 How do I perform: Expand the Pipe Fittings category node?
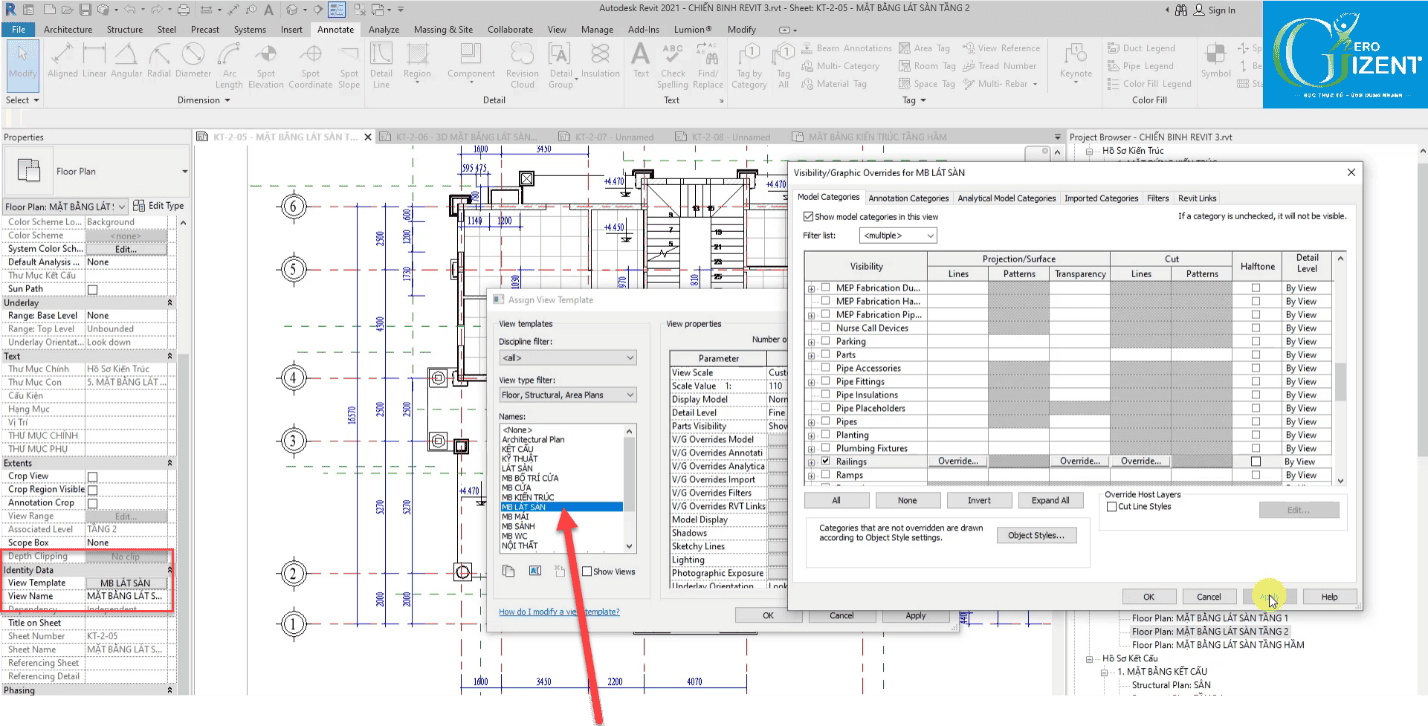click(x=811, y=382)
